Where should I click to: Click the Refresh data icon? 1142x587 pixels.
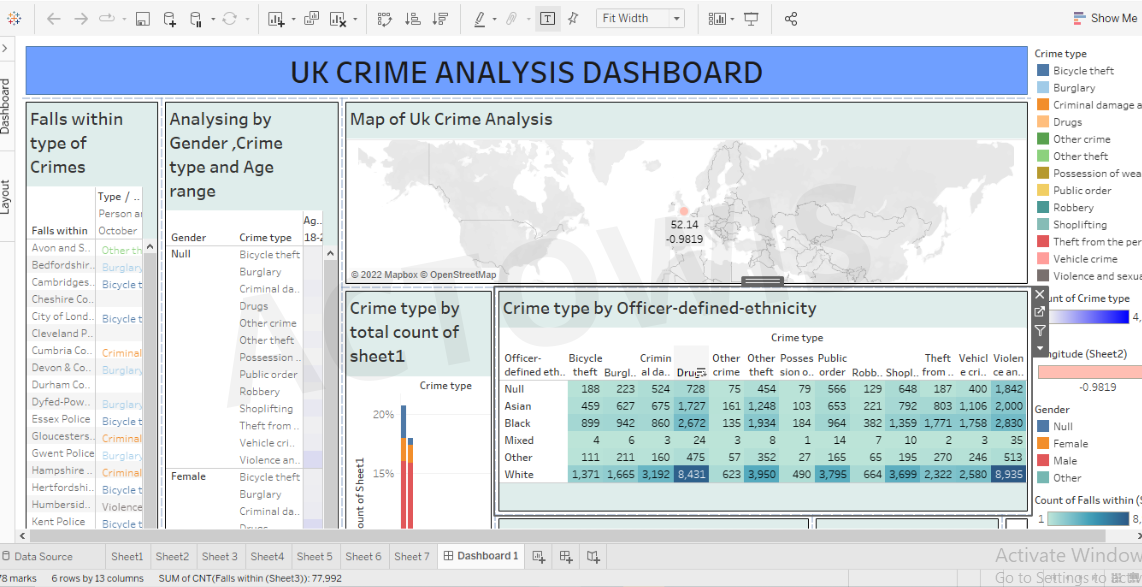[x=229, y=19]
